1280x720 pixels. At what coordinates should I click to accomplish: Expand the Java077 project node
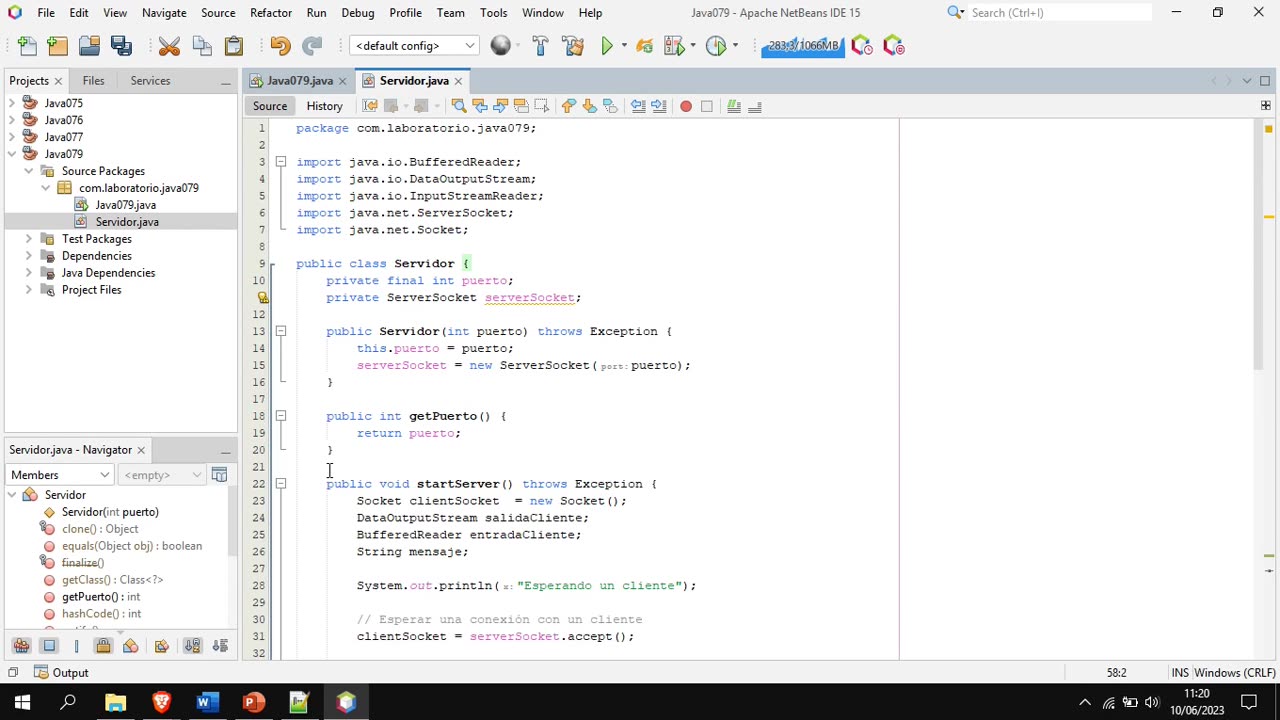pos(11,137)
